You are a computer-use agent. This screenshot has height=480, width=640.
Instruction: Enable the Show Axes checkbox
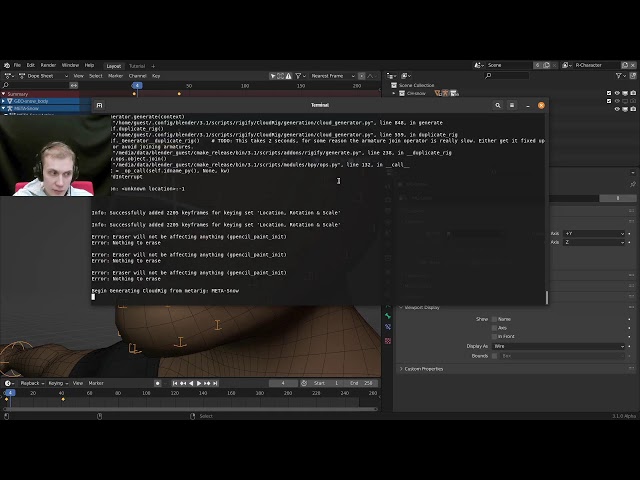[494, 328]
